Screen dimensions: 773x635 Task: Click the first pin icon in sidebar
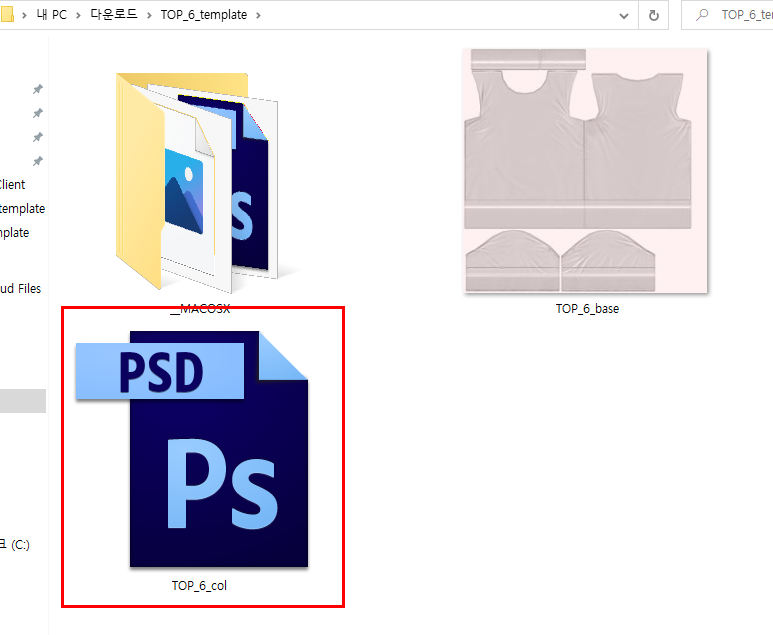[x=37, y=89]
